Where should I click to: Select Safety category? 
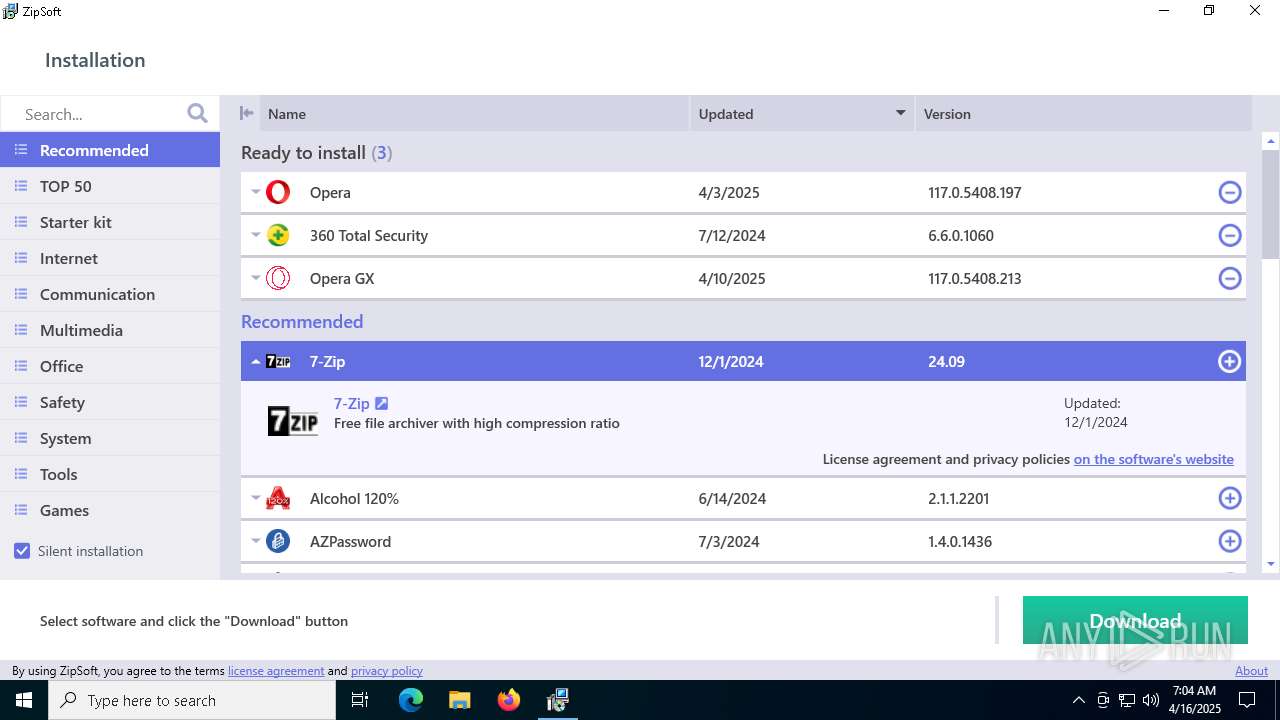pyautogui.click(x=110, y=402)
